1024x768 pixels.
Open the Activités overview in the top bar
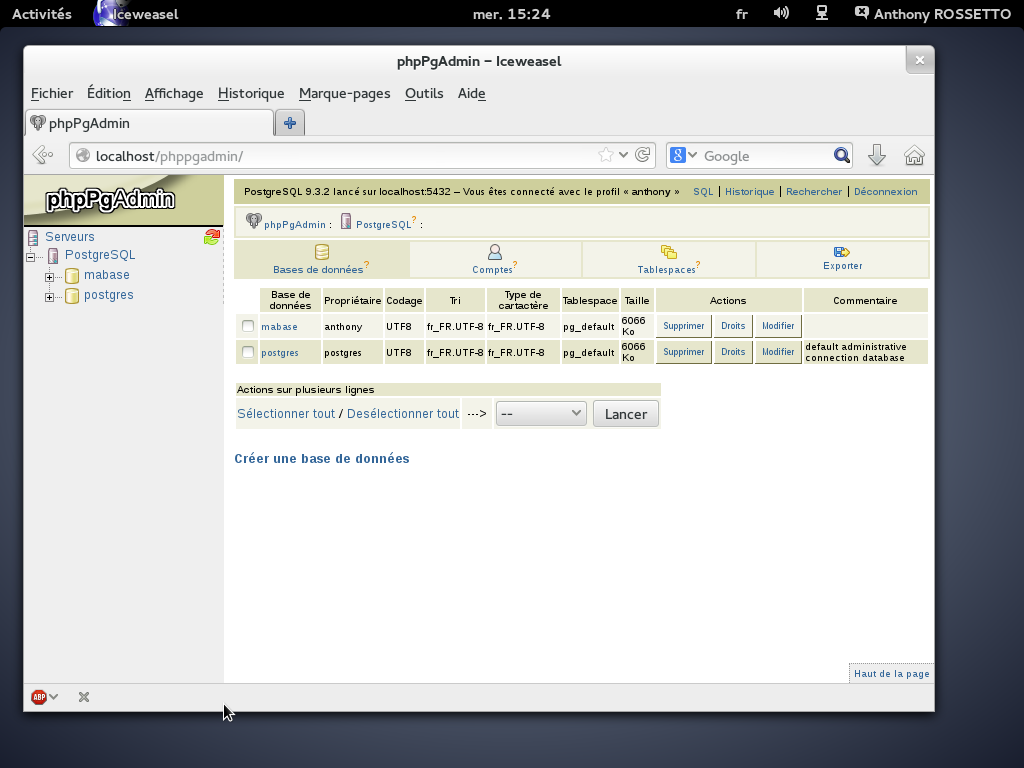pos(42,14)
